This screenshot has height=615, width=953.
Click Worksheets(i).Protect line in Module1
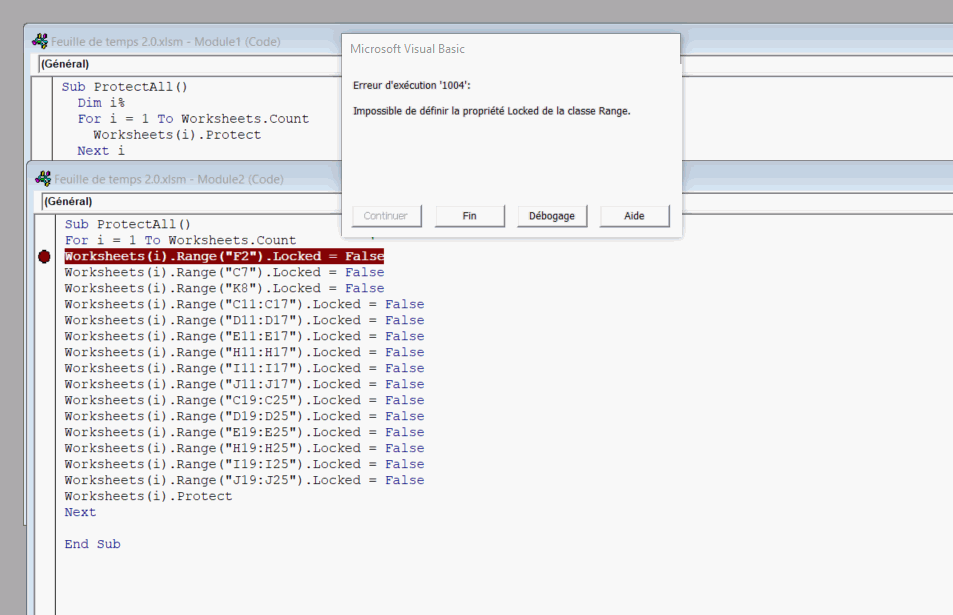click(x=177, y=135)
